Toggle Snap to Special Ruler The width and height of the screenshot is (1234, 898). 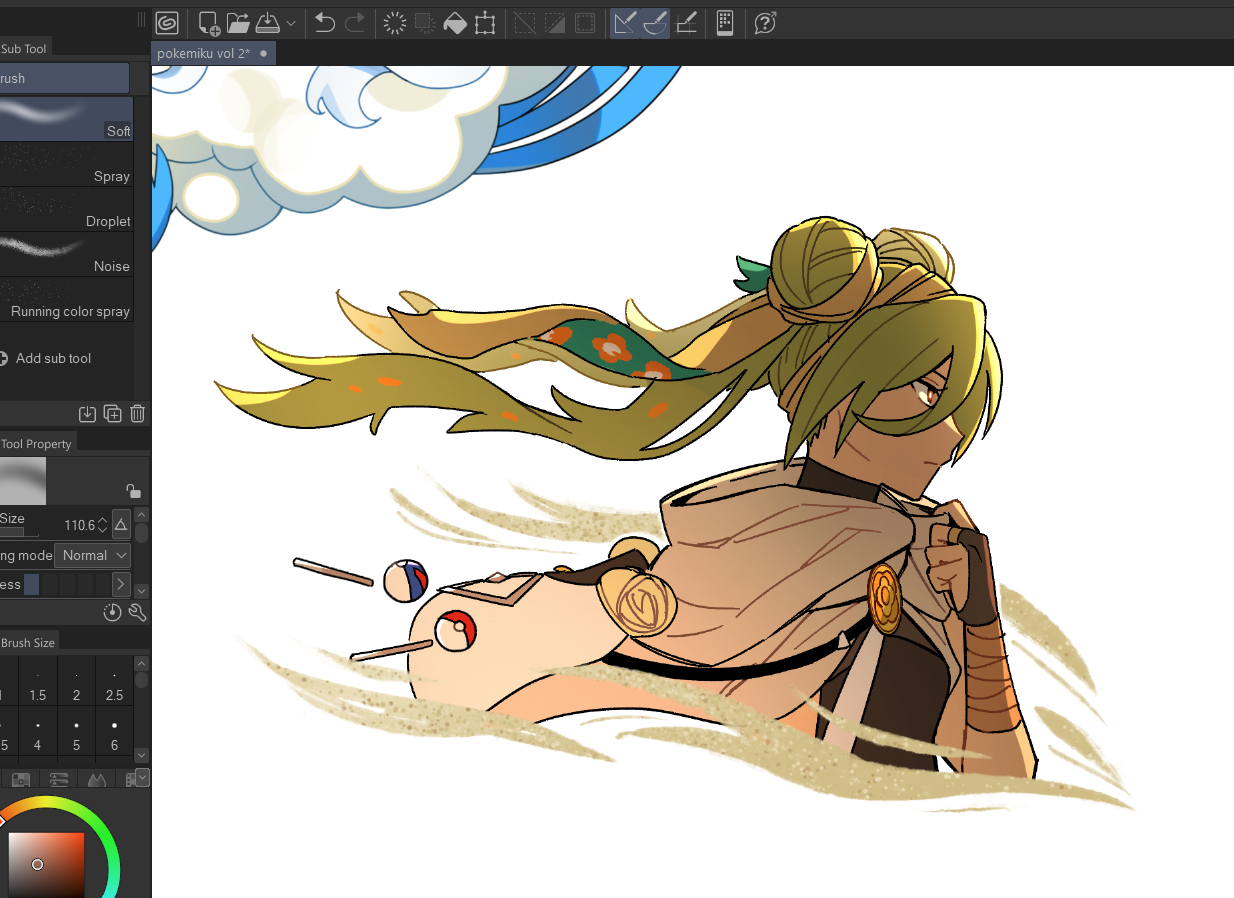pyautogui.click(x=656, y=23)
